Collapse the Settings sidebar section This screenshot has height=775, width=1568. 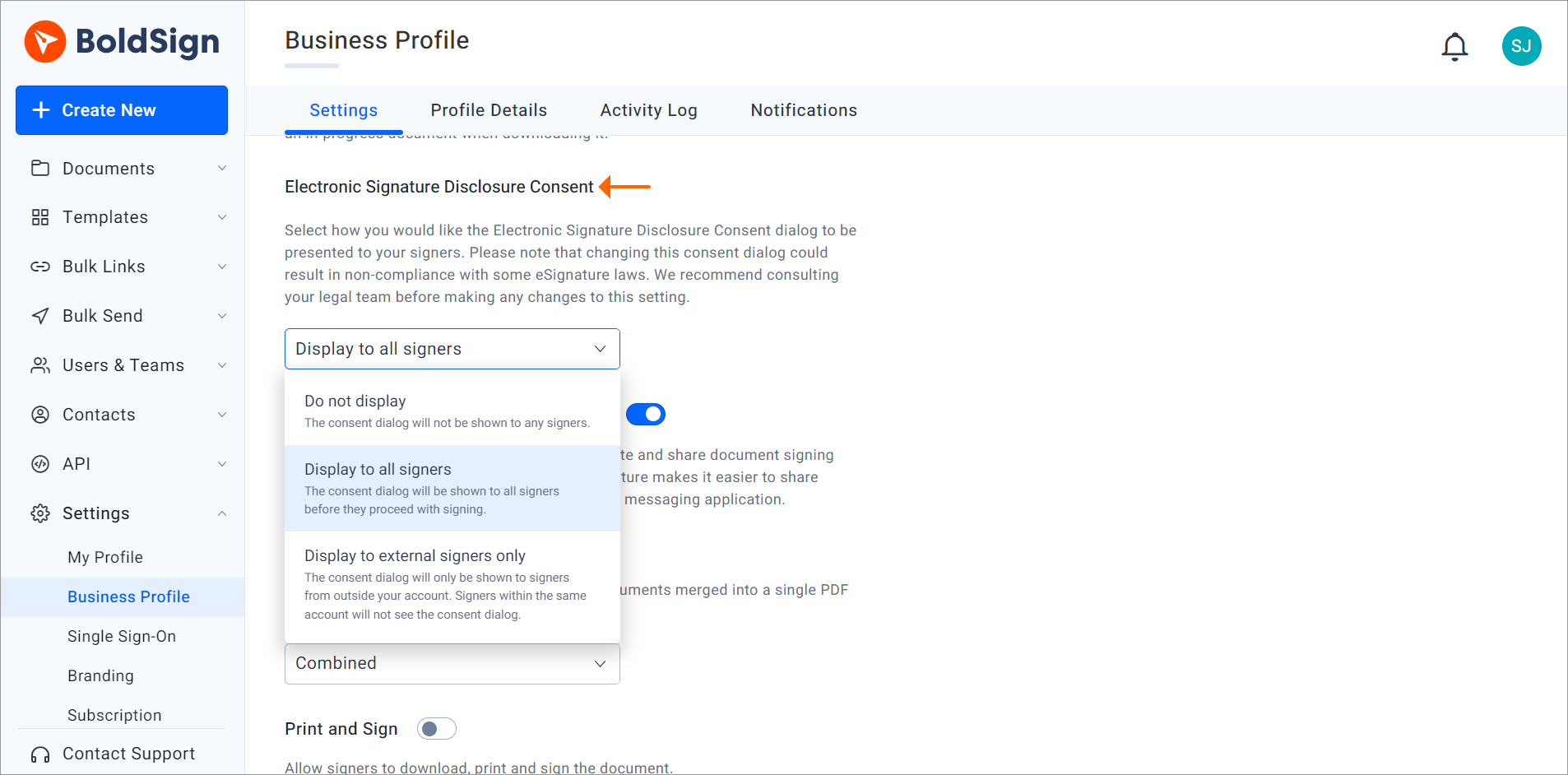click(x=221, y=513)
